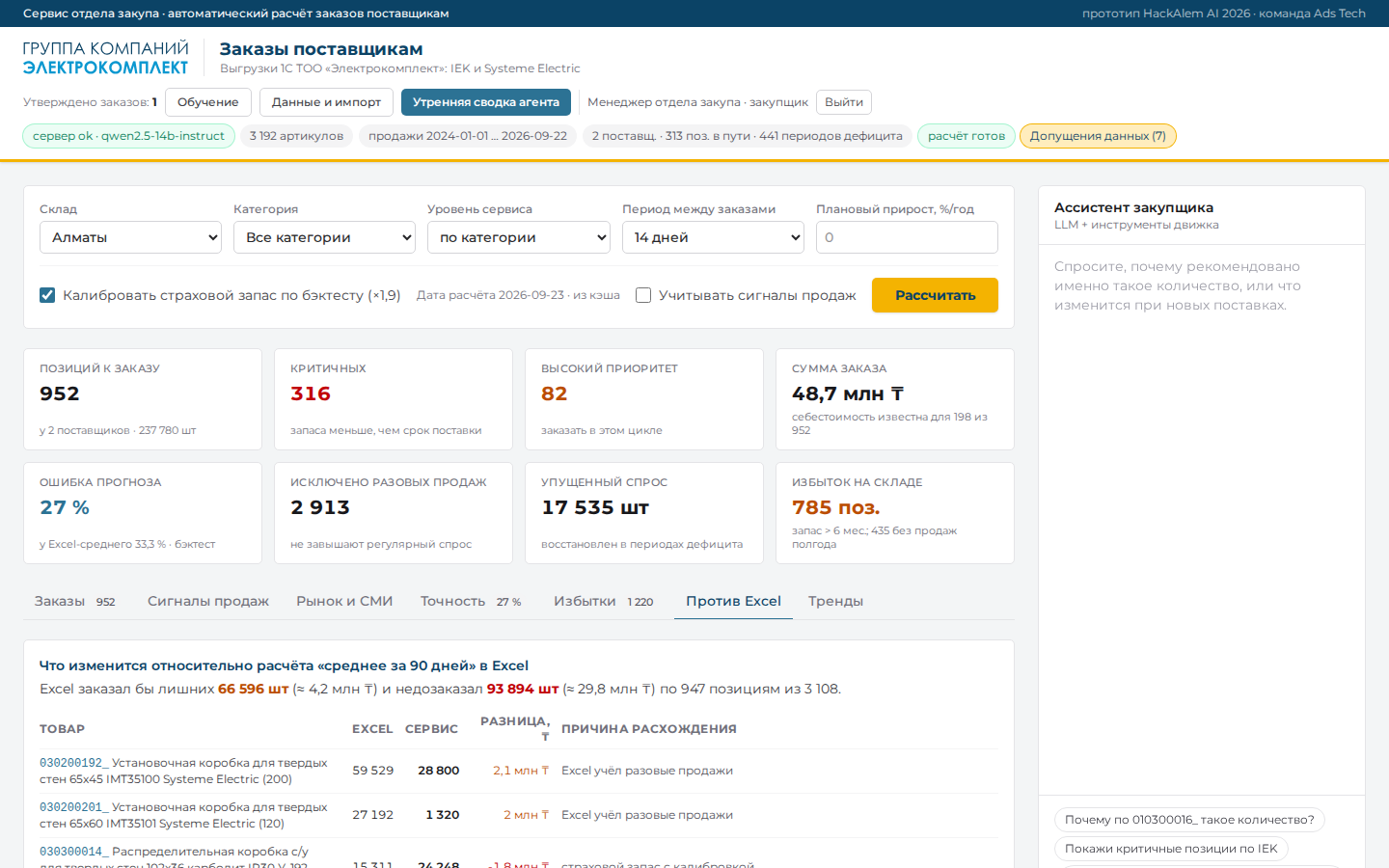Open the Рынок и СМИ tab
The height and width of the screenshot is (868, 1389).
click(x=344, y=601)
